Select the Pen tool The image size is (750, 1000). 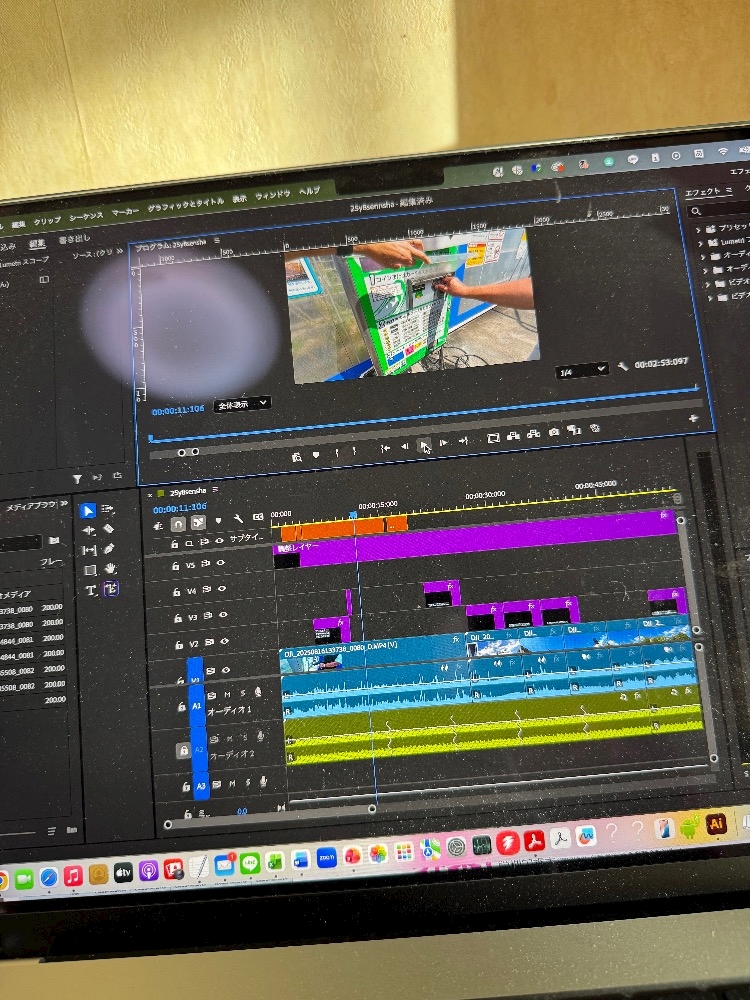(x=108, y=549)
